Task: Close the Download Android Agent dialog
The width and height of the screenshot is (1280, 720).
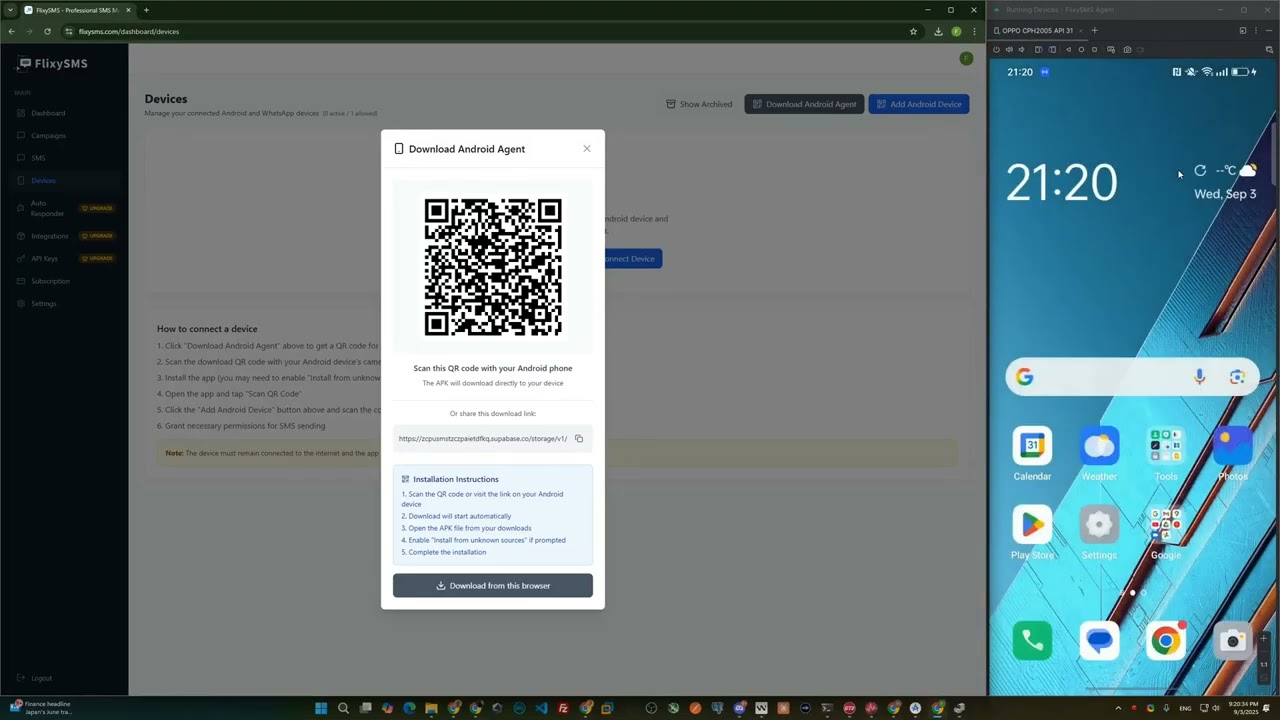Action: [587, 149]
